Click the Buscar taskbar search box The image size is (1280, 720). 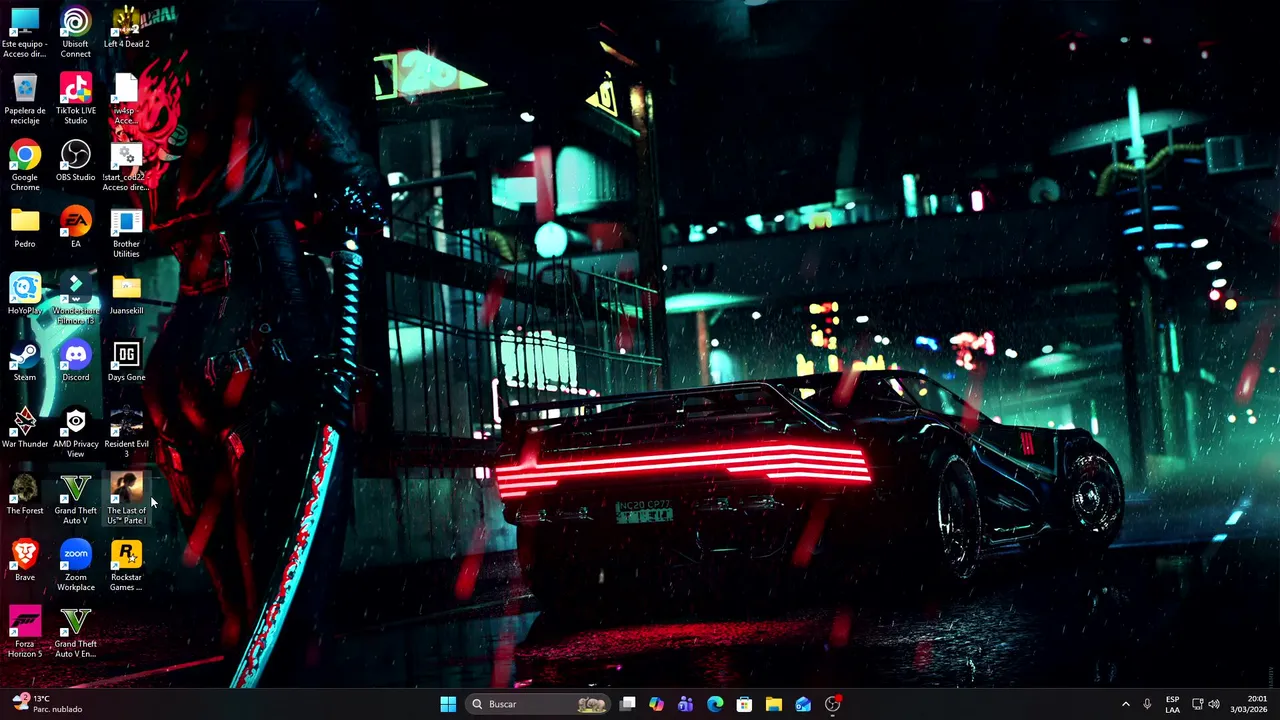(538, 704)
